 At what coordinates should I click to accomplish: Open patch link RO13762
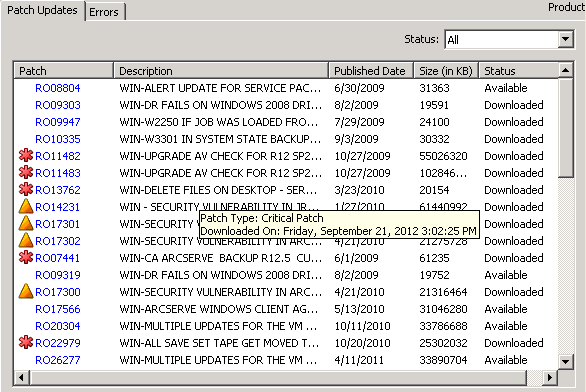[58, 190]
